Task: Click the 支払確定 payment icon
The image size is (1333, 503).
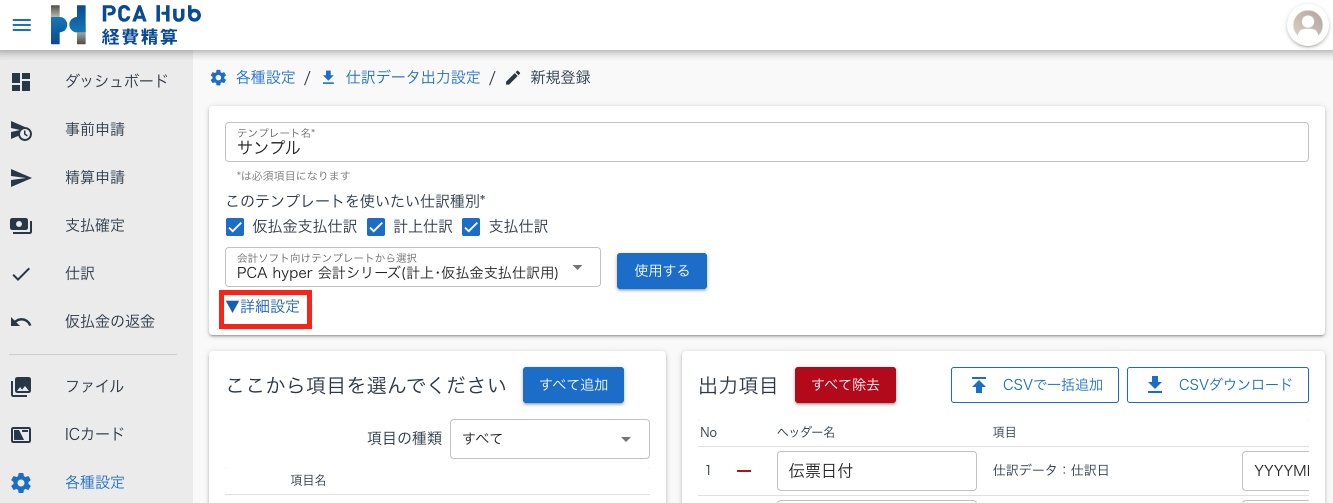Action: tap(21, 226)
